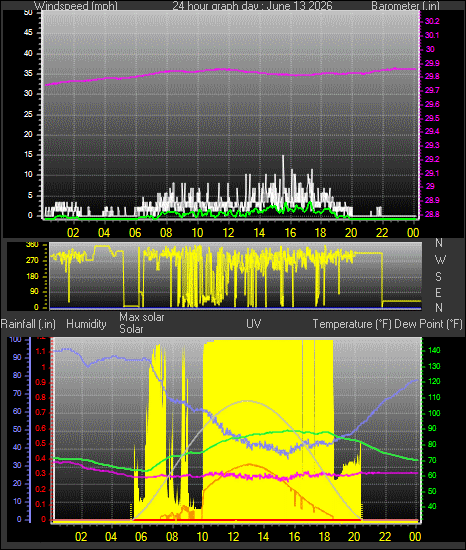Viewport: 466px width, 550px height.
Task: Click the S compass direction label
Action: (438, 277)
